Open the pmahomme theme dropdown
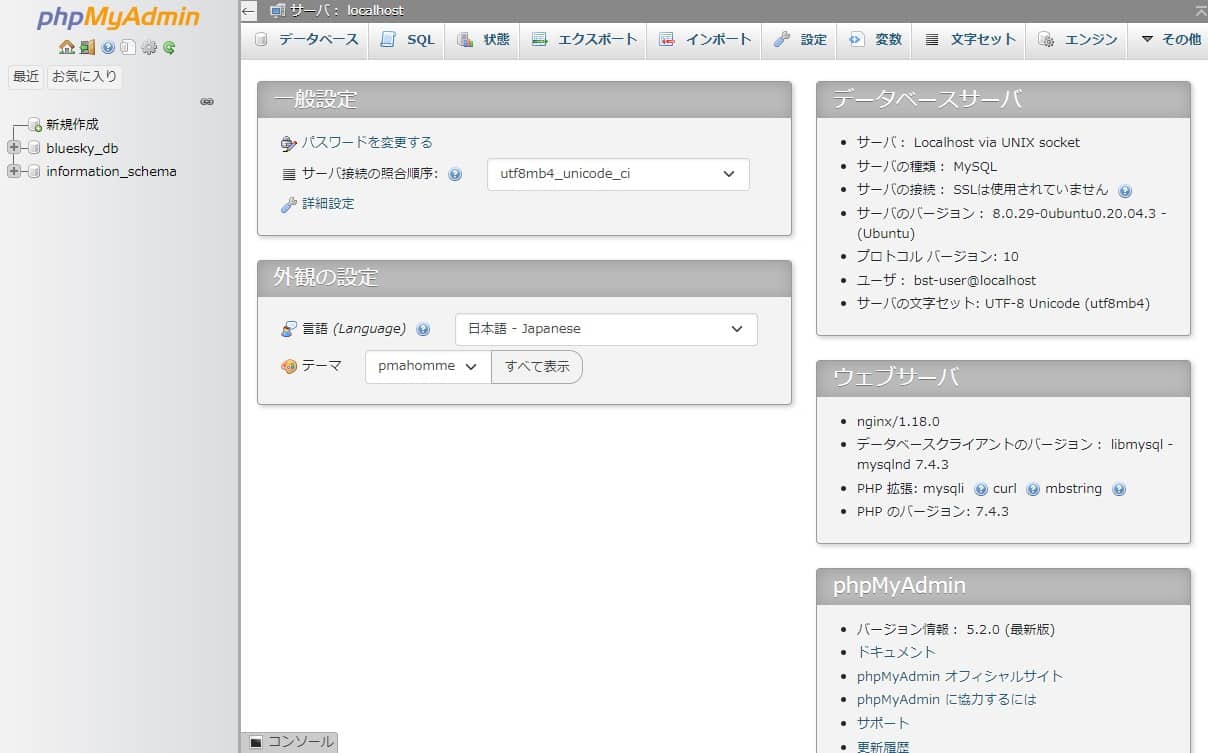Screen dimensions: 1208x753 428,366
